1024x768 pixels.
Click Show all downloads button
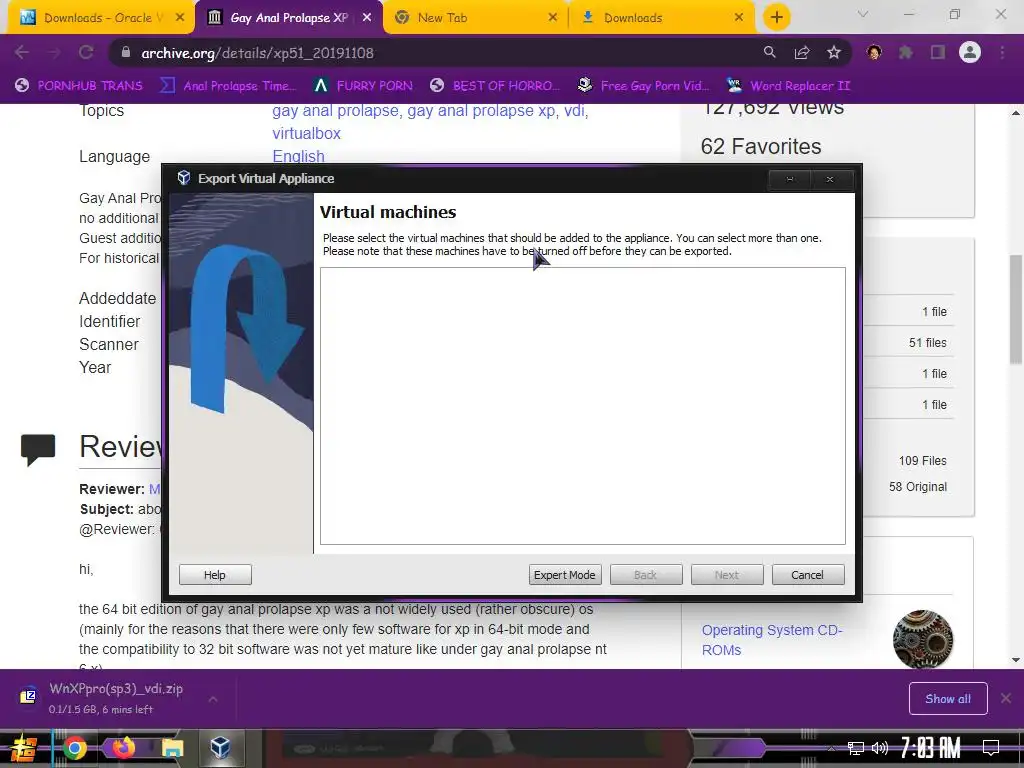948,699
